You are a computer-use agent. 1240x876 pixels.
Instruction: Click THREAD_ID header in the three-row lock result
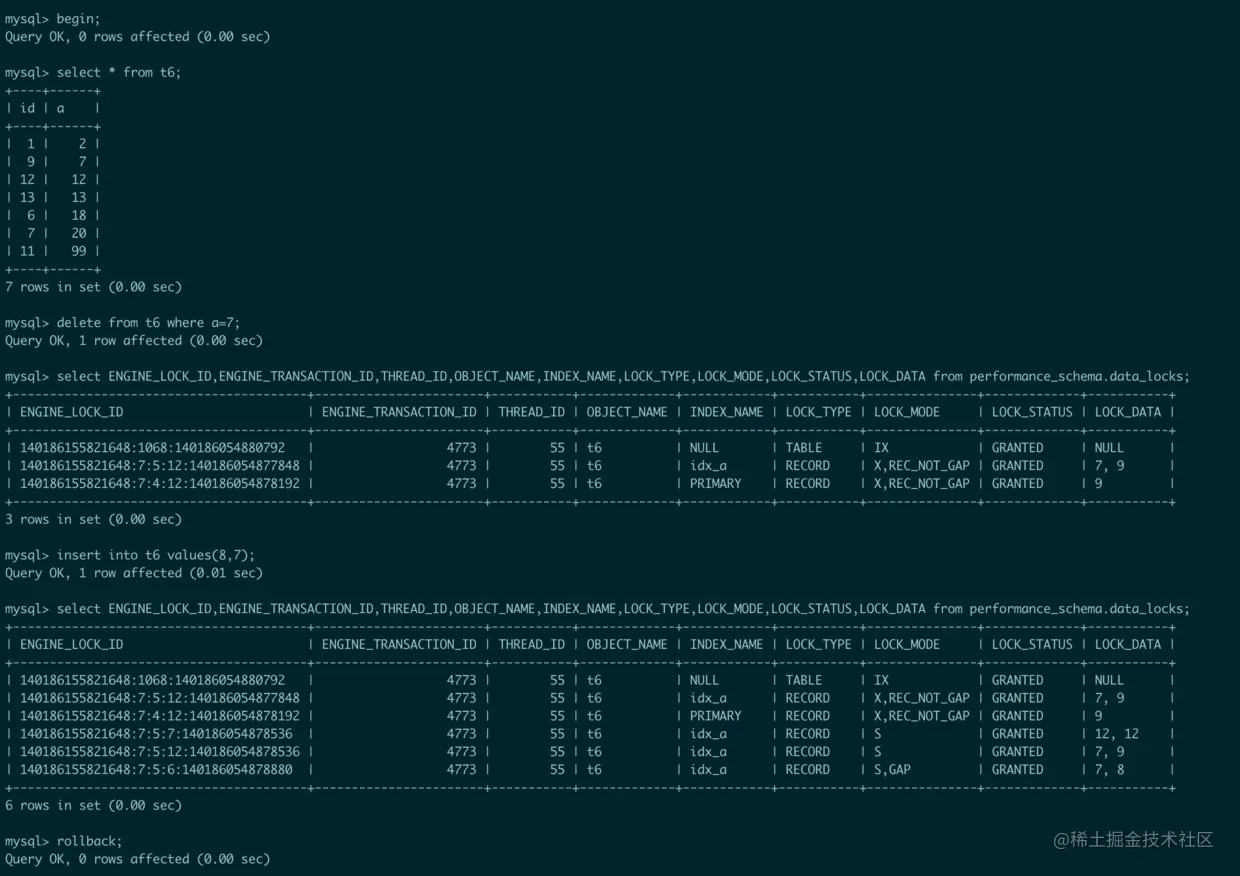(533, 412)
